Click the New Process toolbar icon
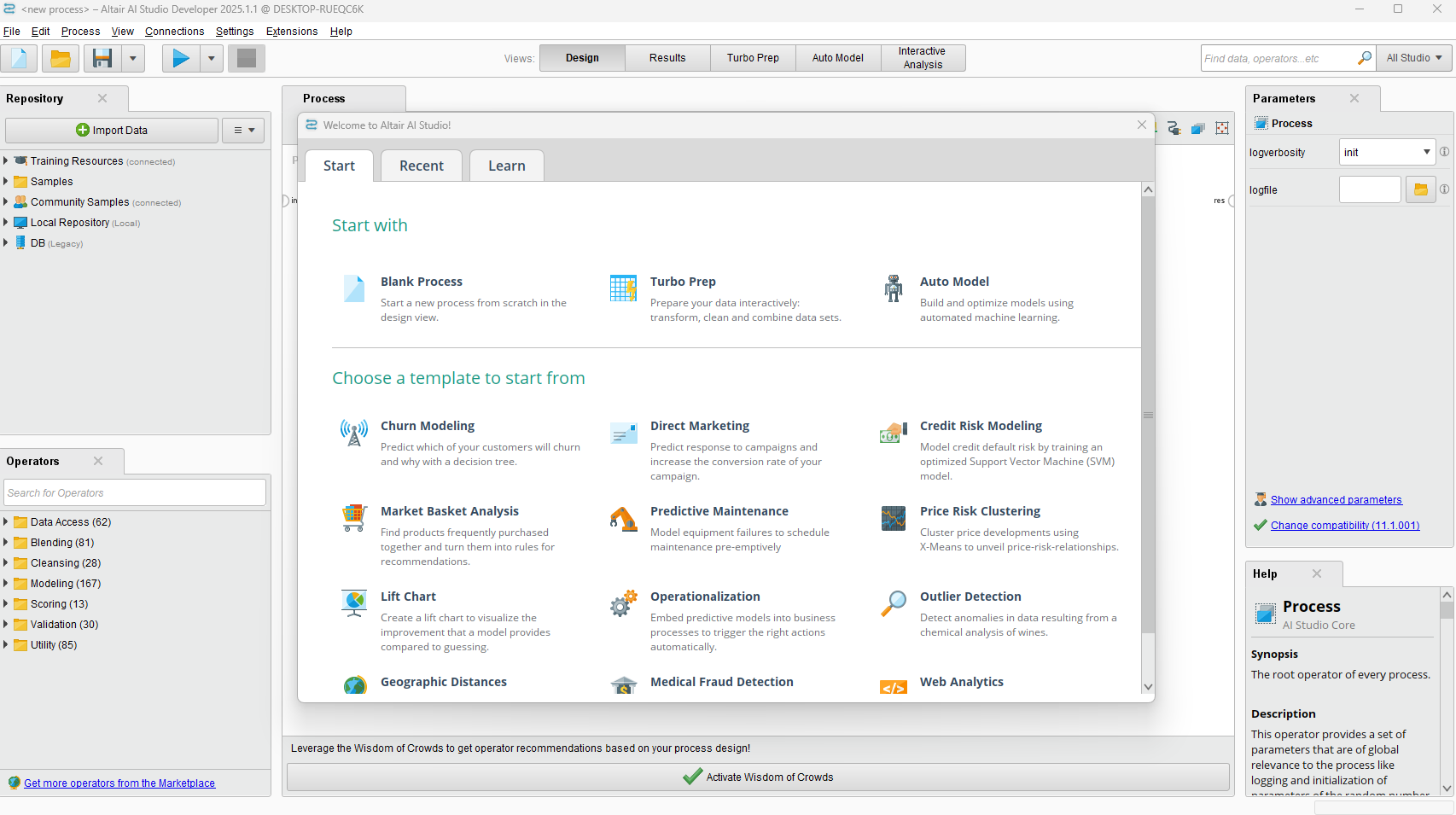This screenshot has width=1456, height=815. click(x=19, y=58)
